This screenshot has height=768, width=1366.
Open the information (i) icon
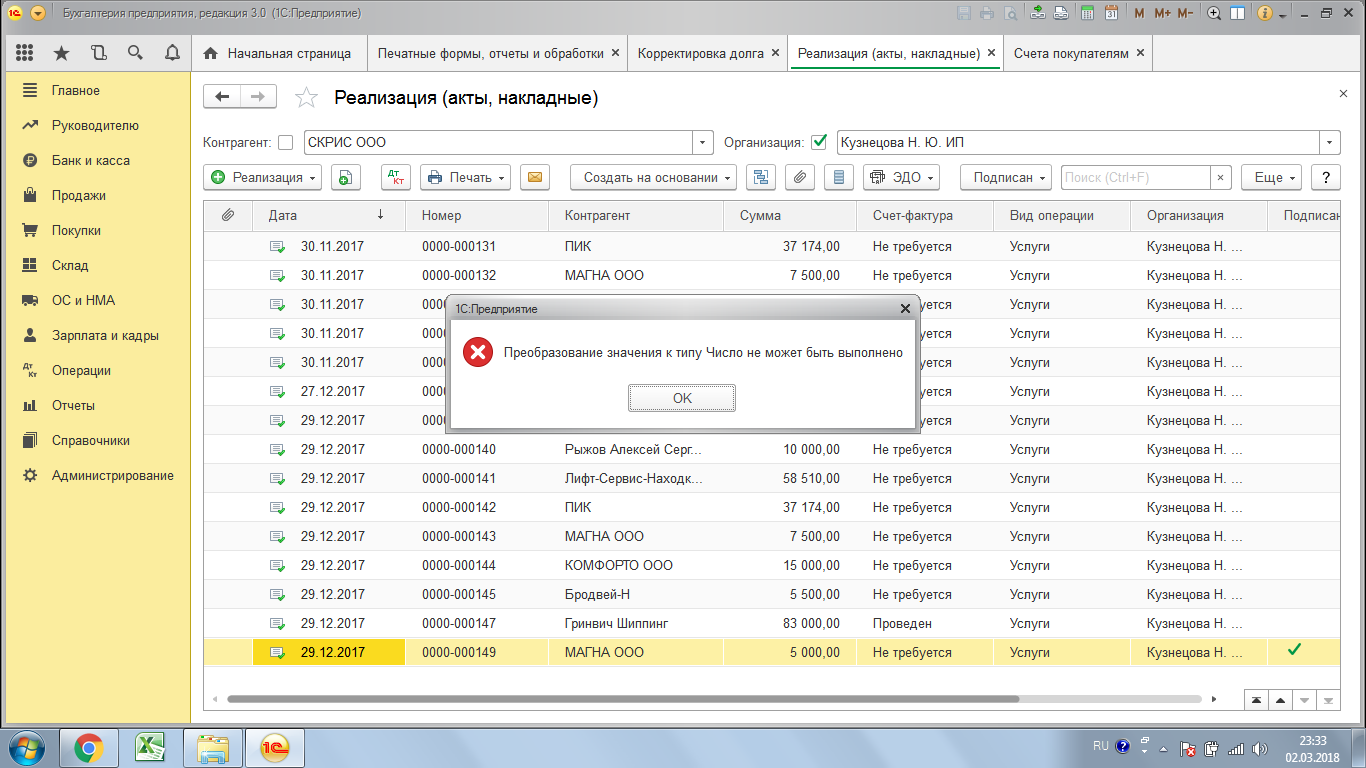(1264, 13)
